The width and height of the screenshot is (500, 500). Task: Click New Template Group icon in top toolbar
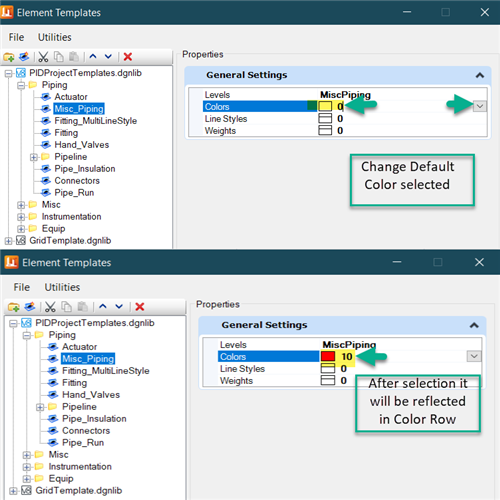point(9,57)
